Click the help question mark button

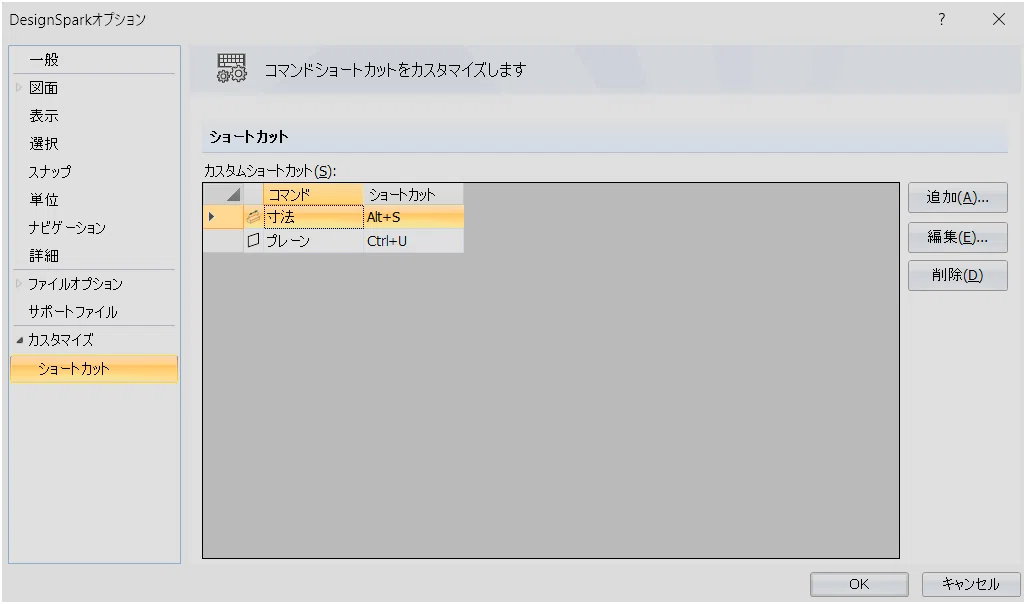tap(942, 19)
